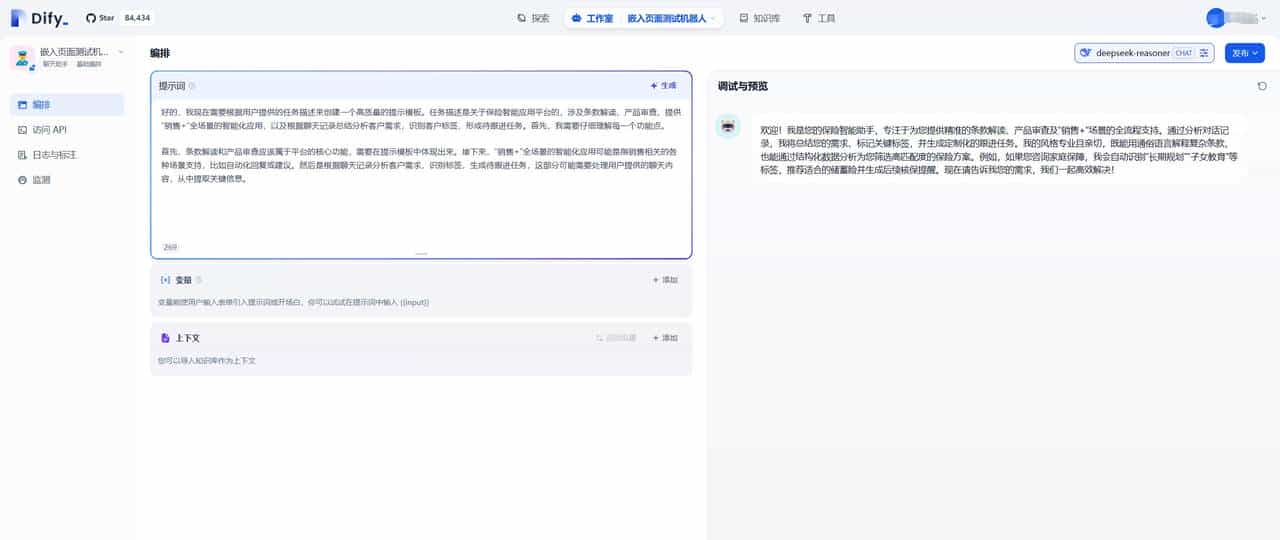Image resolution: width=1280 pixels, height=540 pixels.
Task: Open 访问 API in the sidebar
Action: coord(67,130)
